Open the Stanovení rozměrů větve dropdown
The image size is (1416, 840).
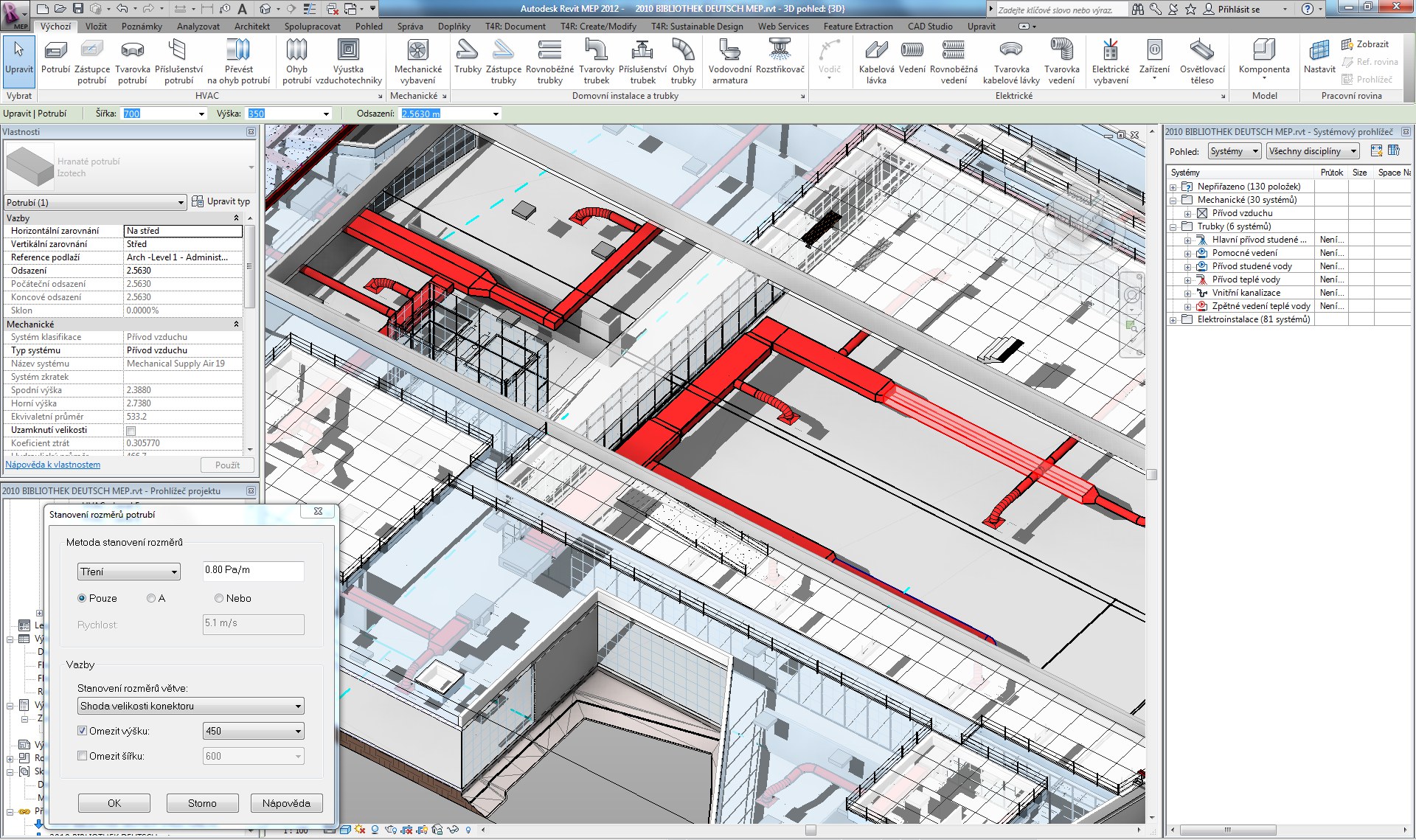(190, 706)
